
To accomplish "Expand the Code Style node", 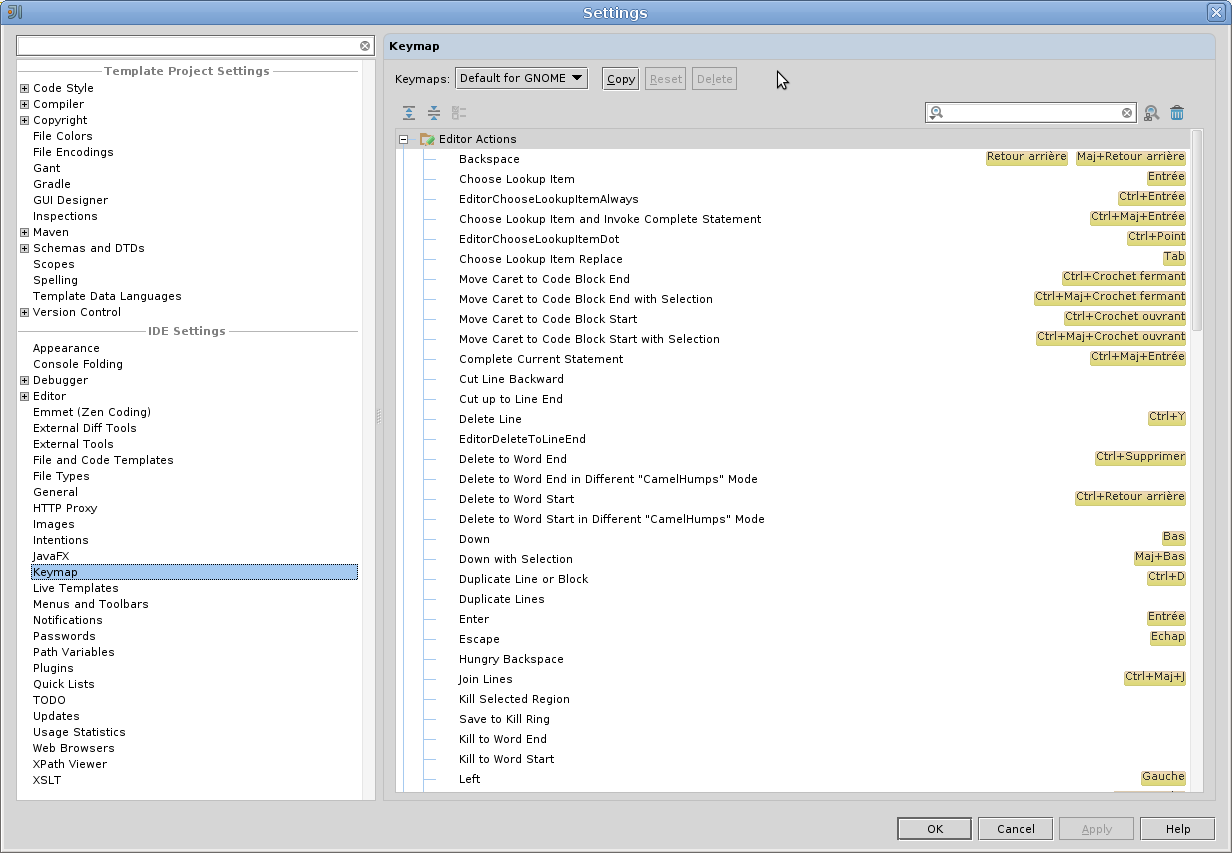I will coord(24,88).
